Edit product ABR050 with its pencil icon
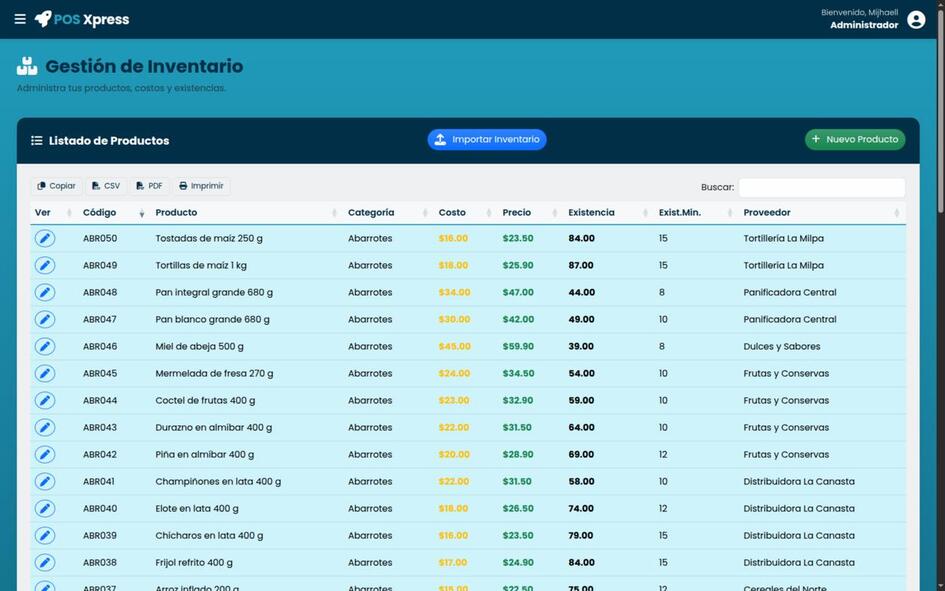The height and width of the screenshot is (591, 945). (x=45, y=239)
